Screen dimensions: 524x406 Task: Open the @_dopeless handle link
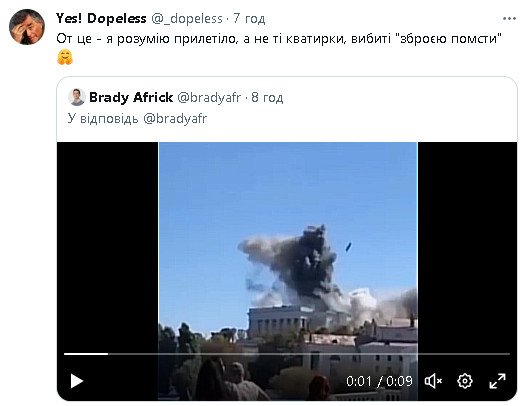(x=187, y=19)
